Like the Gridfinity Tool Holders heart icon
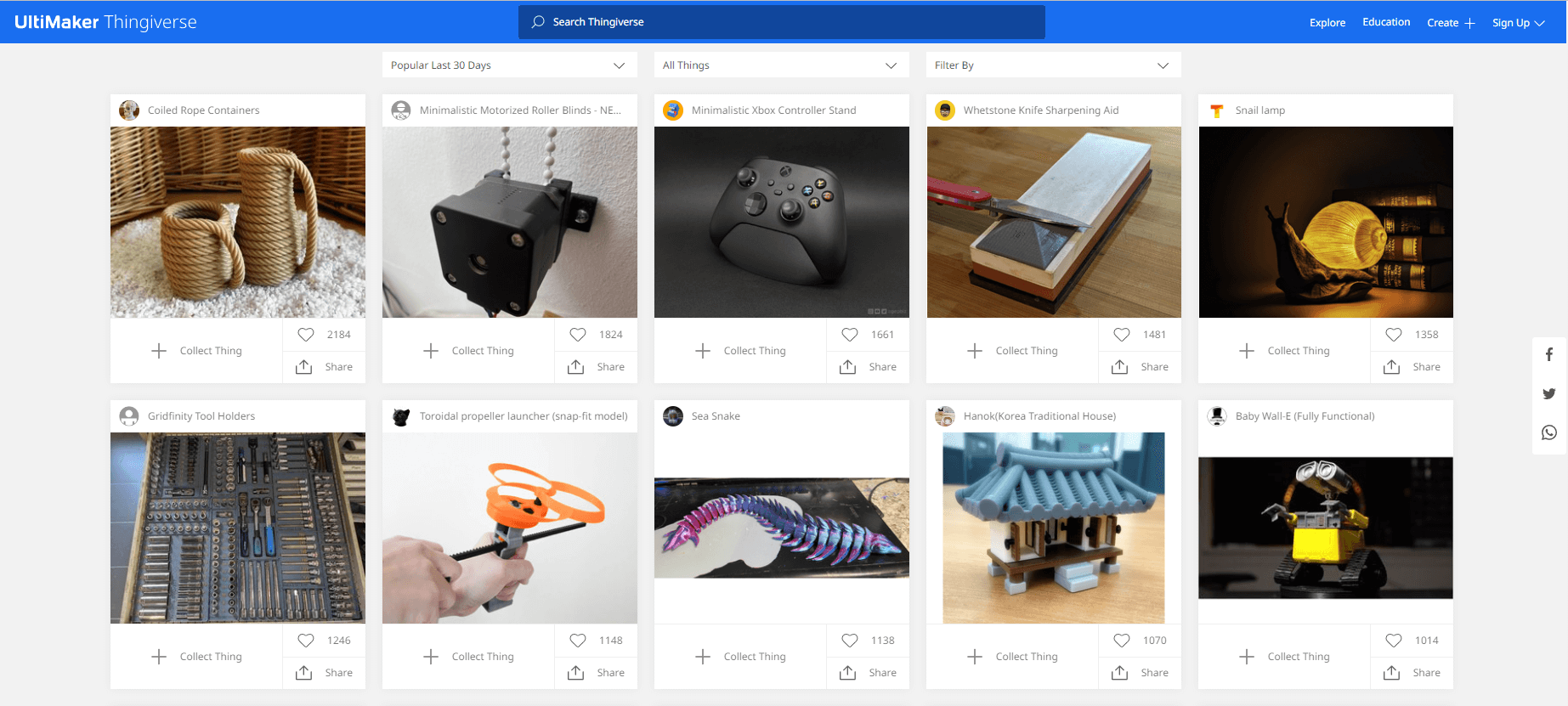Image resolution: width=1568 pixels, height=706 pixels. click(306, 641)
